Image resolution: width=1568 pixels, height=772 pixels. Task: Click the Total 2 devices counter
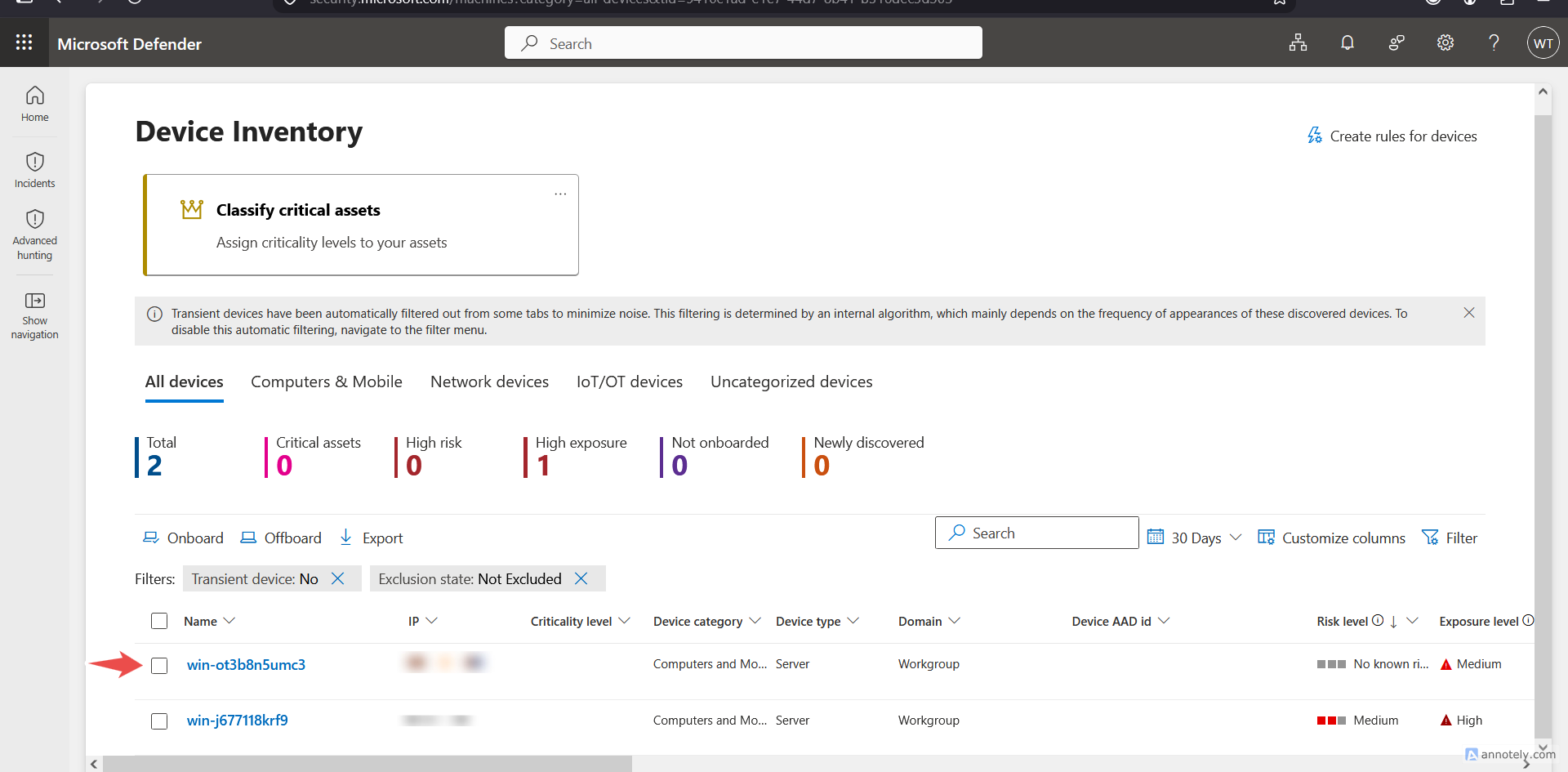(x=157, y=457)
